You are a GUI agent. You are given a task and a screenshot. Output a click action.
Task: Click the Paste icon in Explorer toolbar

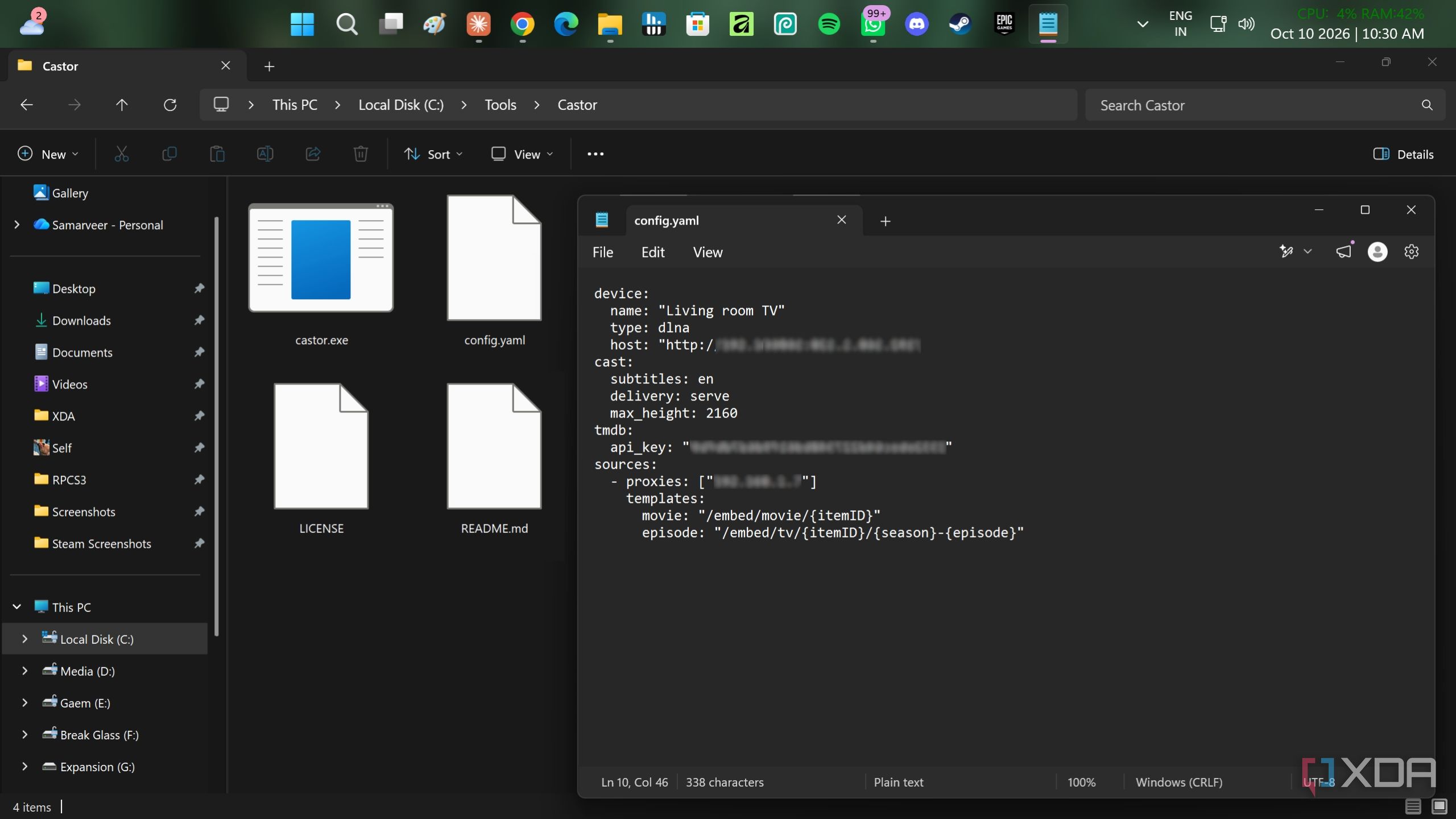tap(217, 154)
